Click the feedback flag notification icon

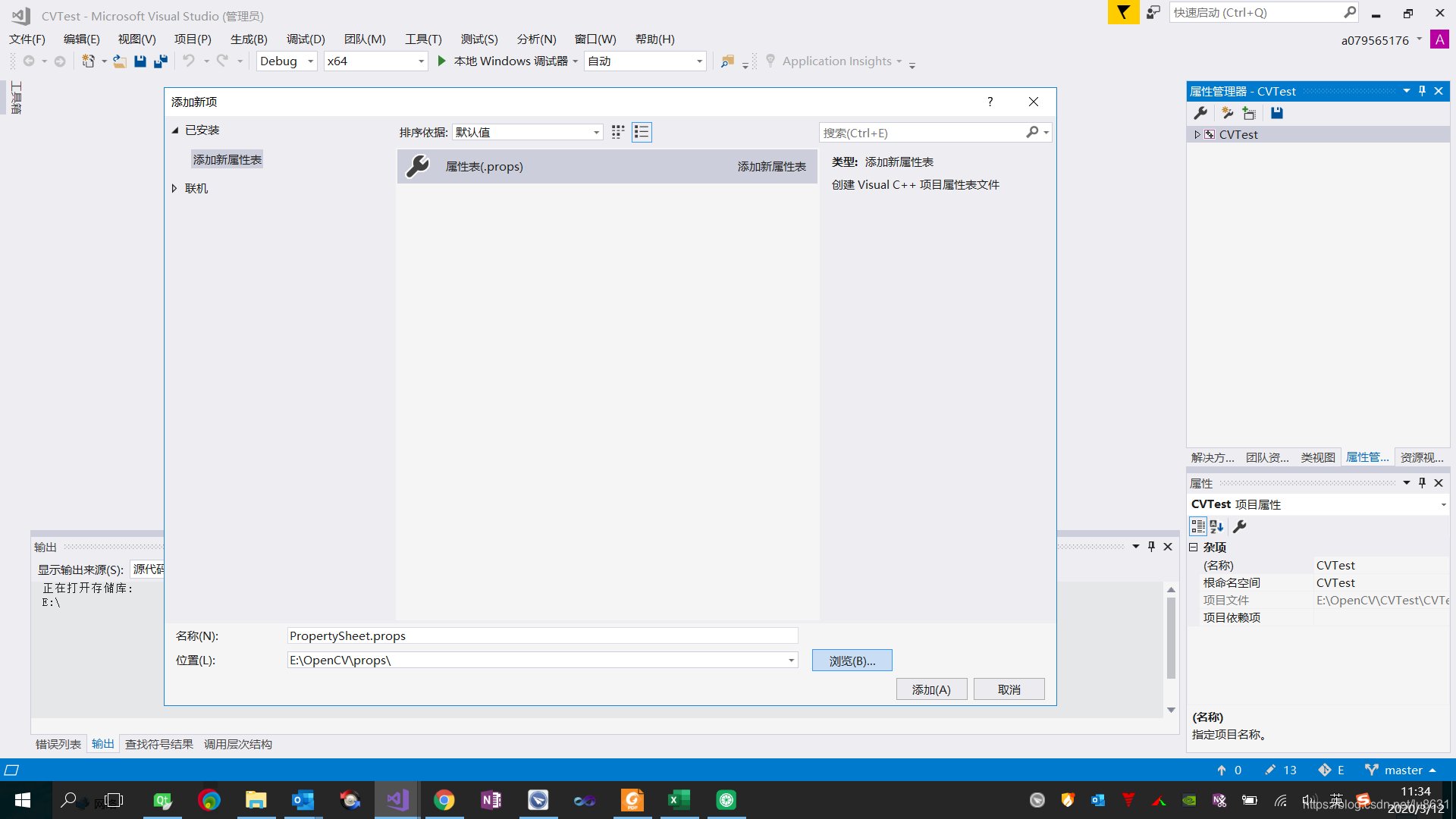[1123, 13]
